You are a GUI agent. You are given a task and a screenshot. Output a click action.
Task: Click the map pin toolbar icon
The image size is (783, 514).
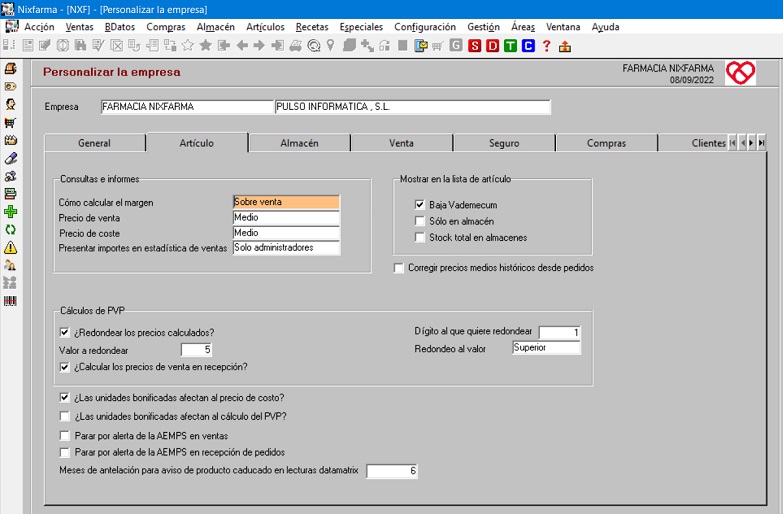(331, 46)
